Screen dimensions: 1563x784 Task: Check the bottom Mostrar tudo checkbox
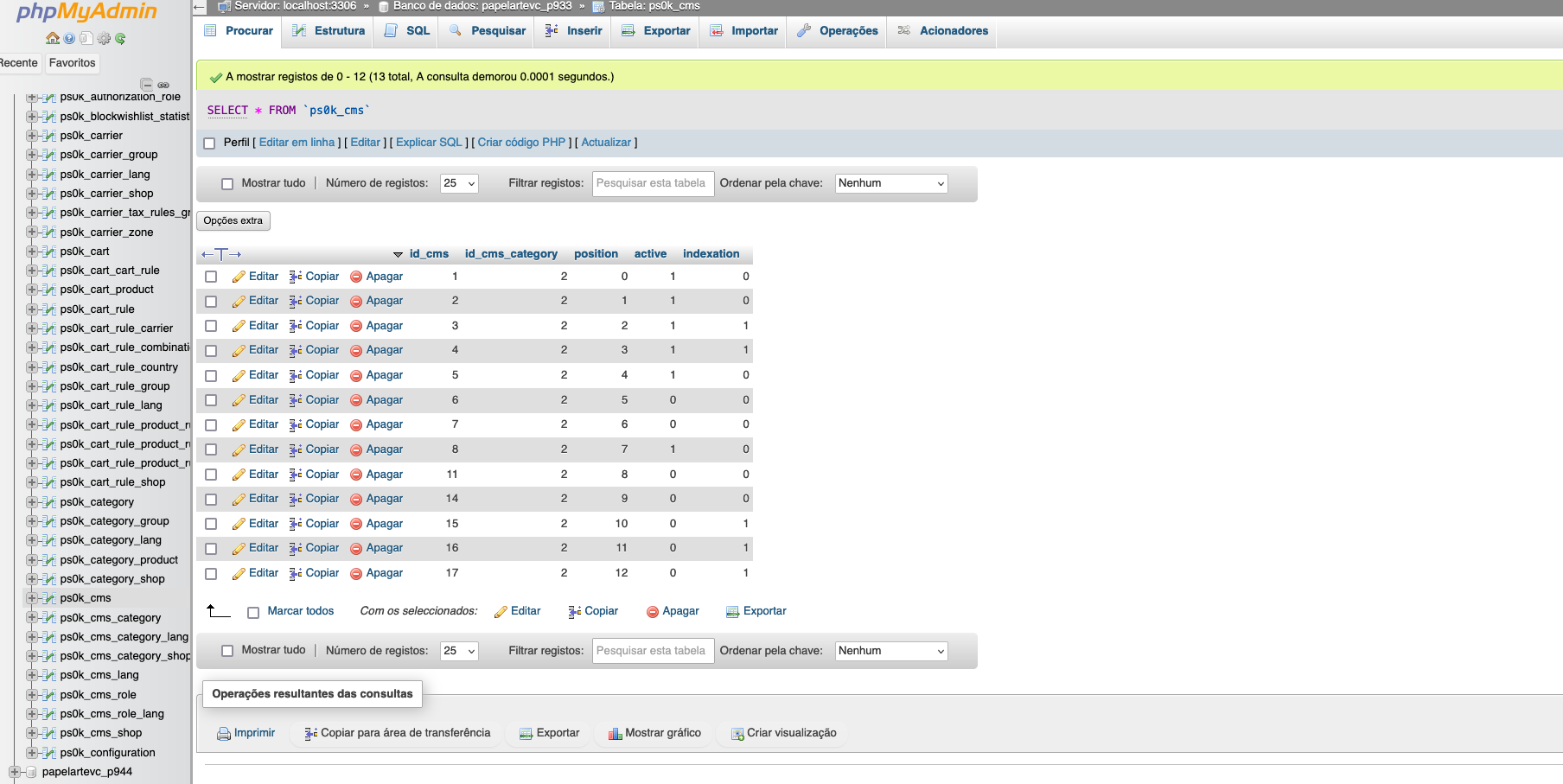point(227,651)
